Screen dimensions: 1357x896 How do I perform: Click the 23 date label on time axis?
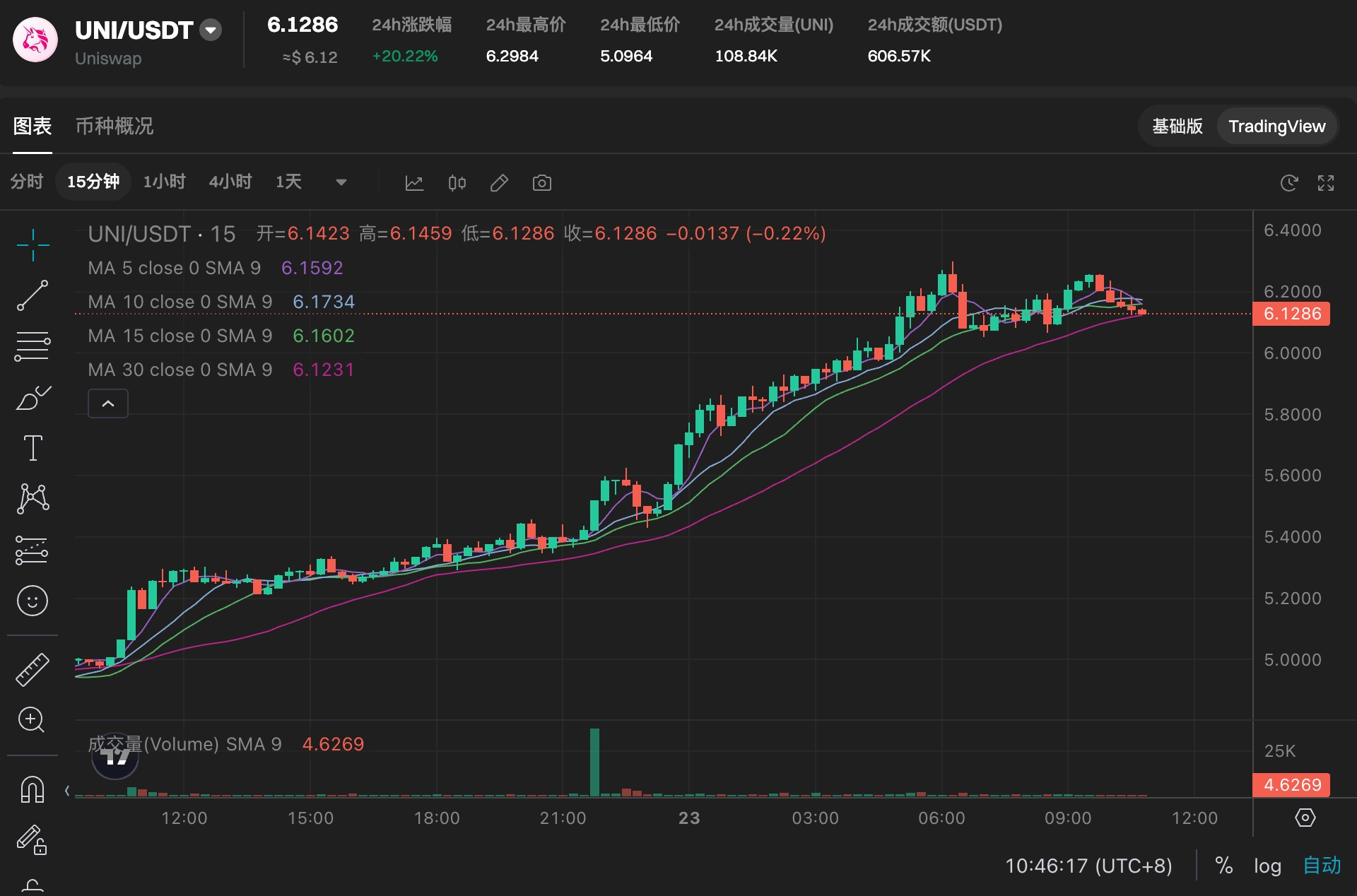coord(689,818)
